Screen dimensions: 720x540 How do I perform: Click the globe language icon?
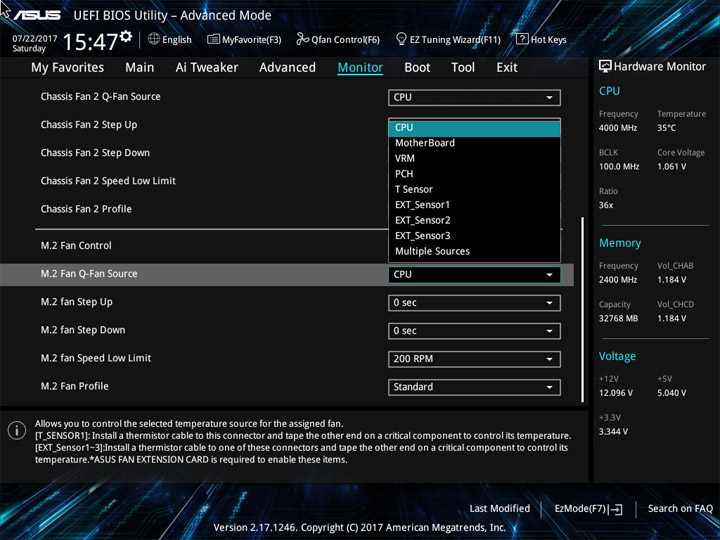point(154,39)
